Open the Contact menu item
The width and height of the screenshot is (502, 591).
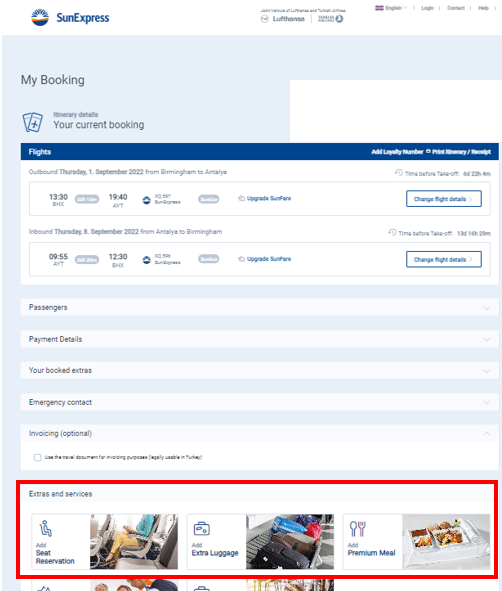(x=456, y=8)
